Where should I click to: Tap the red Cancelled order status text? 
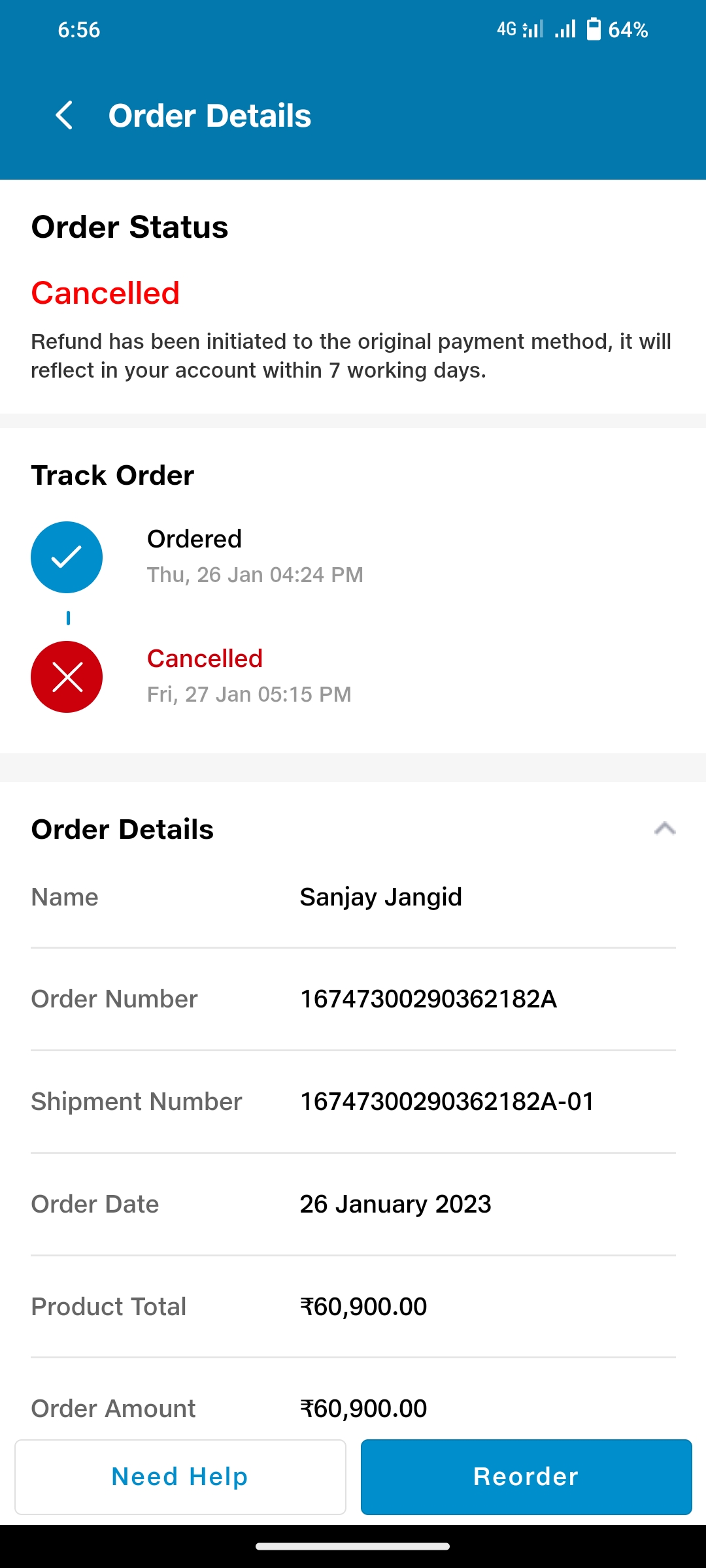105,293
